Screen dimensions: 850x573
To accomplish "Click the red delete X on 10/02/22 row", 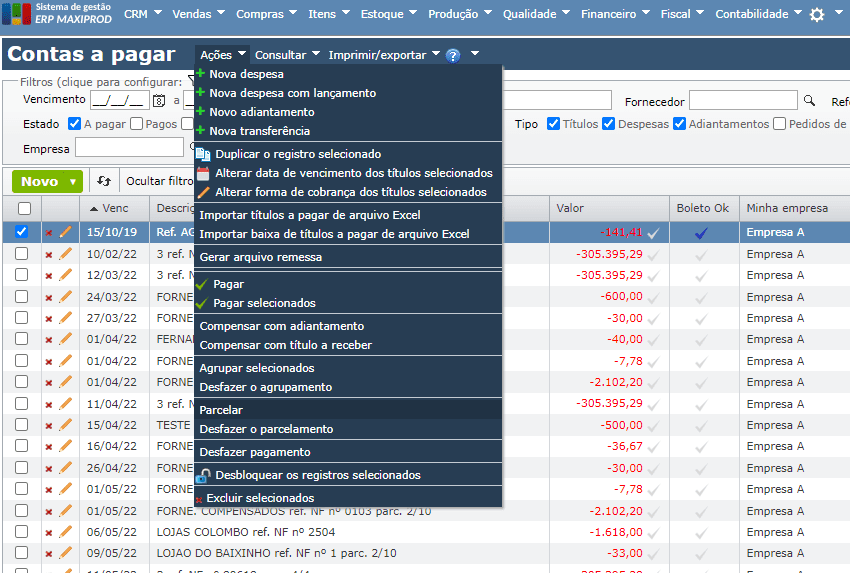I will 49,254.
